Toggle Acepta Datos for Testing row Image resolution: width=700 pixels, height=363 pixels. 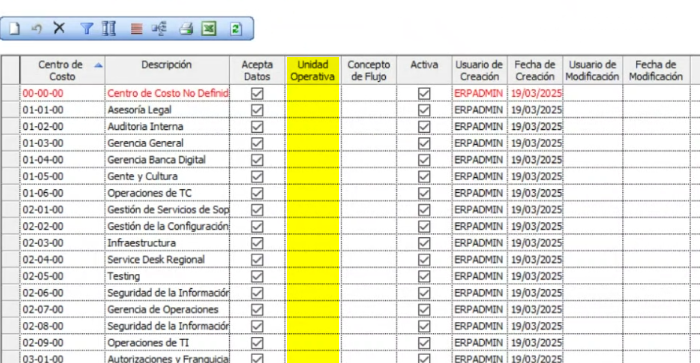coord(257,276)
